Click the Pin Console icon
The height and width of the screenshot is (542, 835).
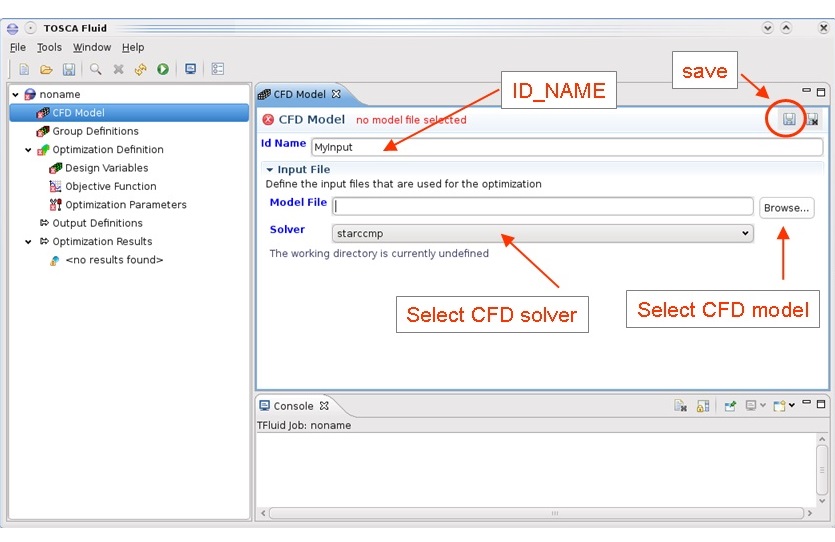click(x=730, y=406)
